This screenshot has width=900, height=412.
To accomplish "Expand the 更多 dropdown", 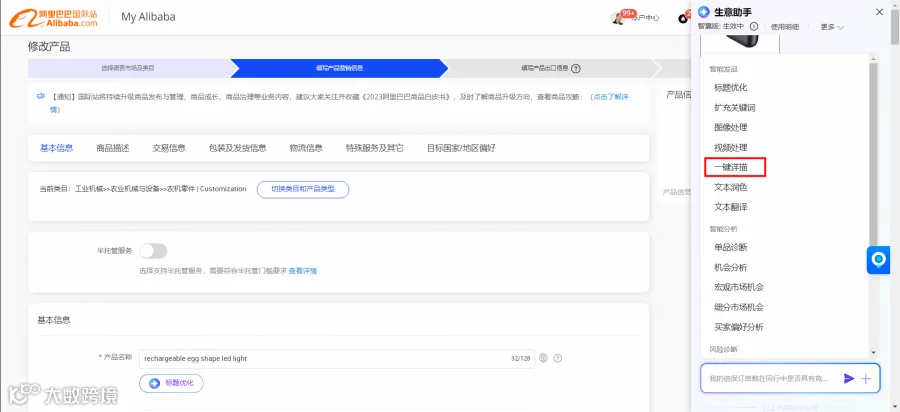I will click(x=832, y=27).
